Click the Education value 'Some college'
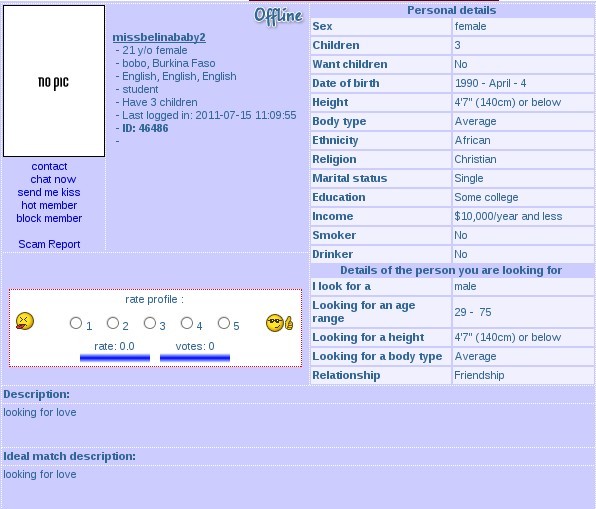Image resolution: width=596 pixels, height=509 pixels. coord(486,197)
